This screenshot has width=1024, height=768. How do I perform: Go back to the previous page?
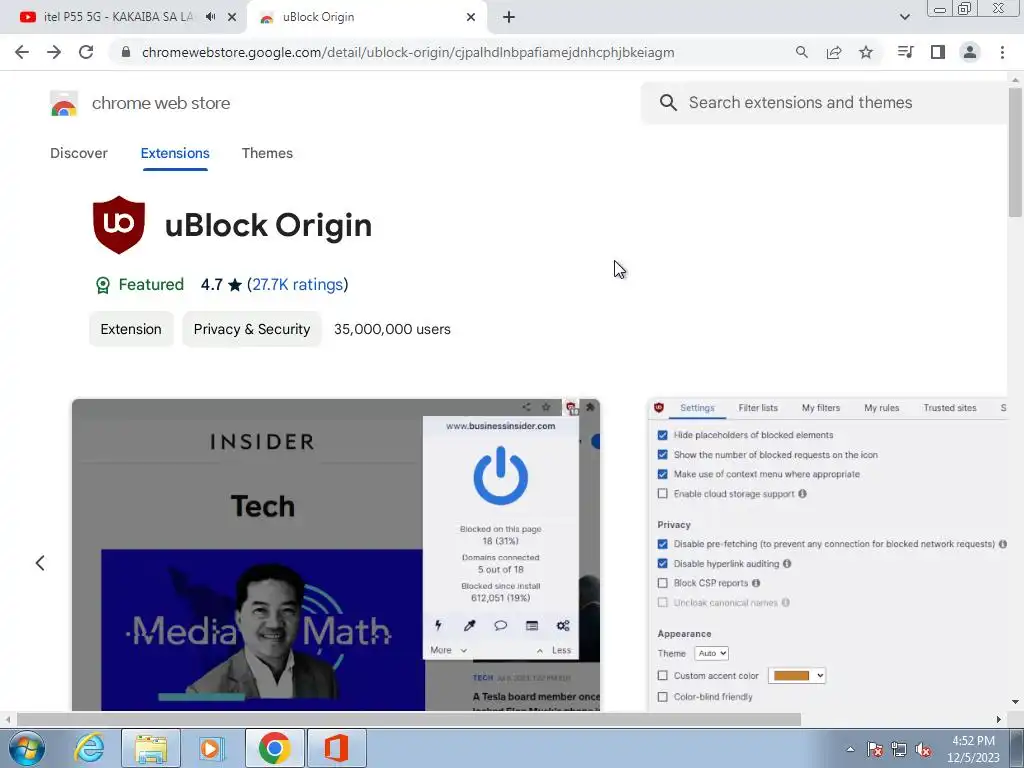point(22,52)
